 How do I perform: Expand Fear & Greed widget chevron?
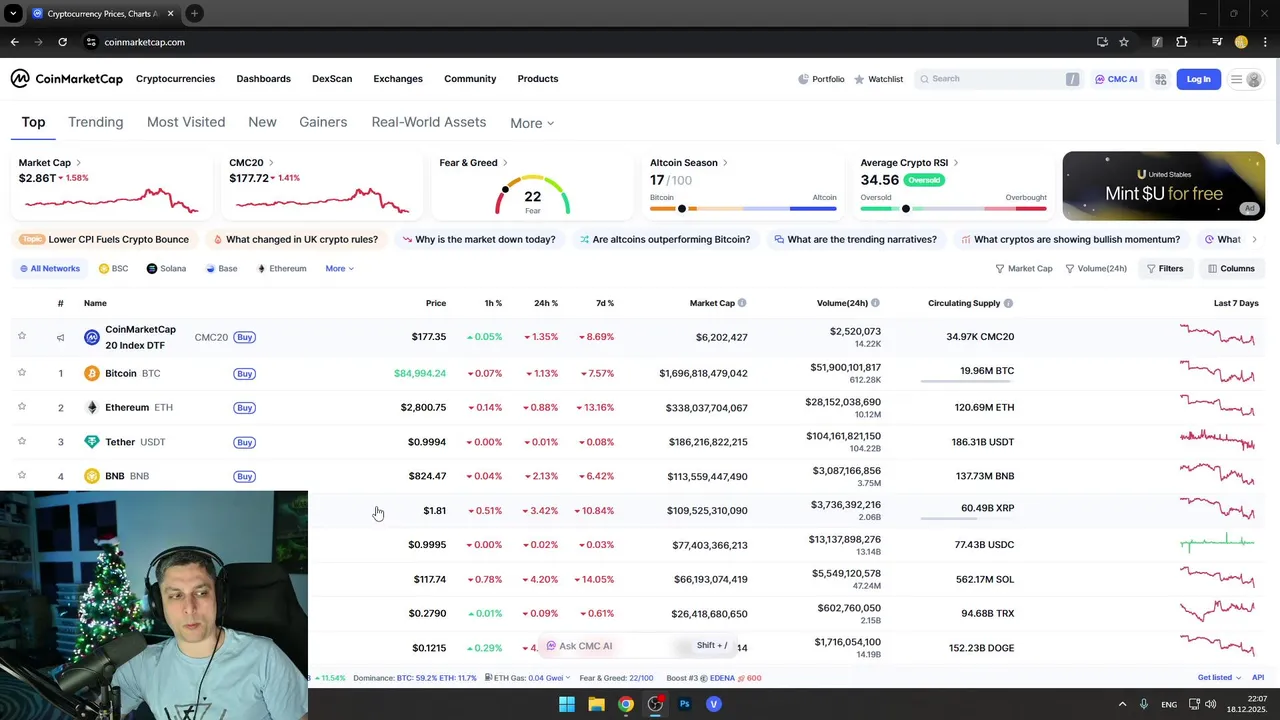tap(505, 163)
